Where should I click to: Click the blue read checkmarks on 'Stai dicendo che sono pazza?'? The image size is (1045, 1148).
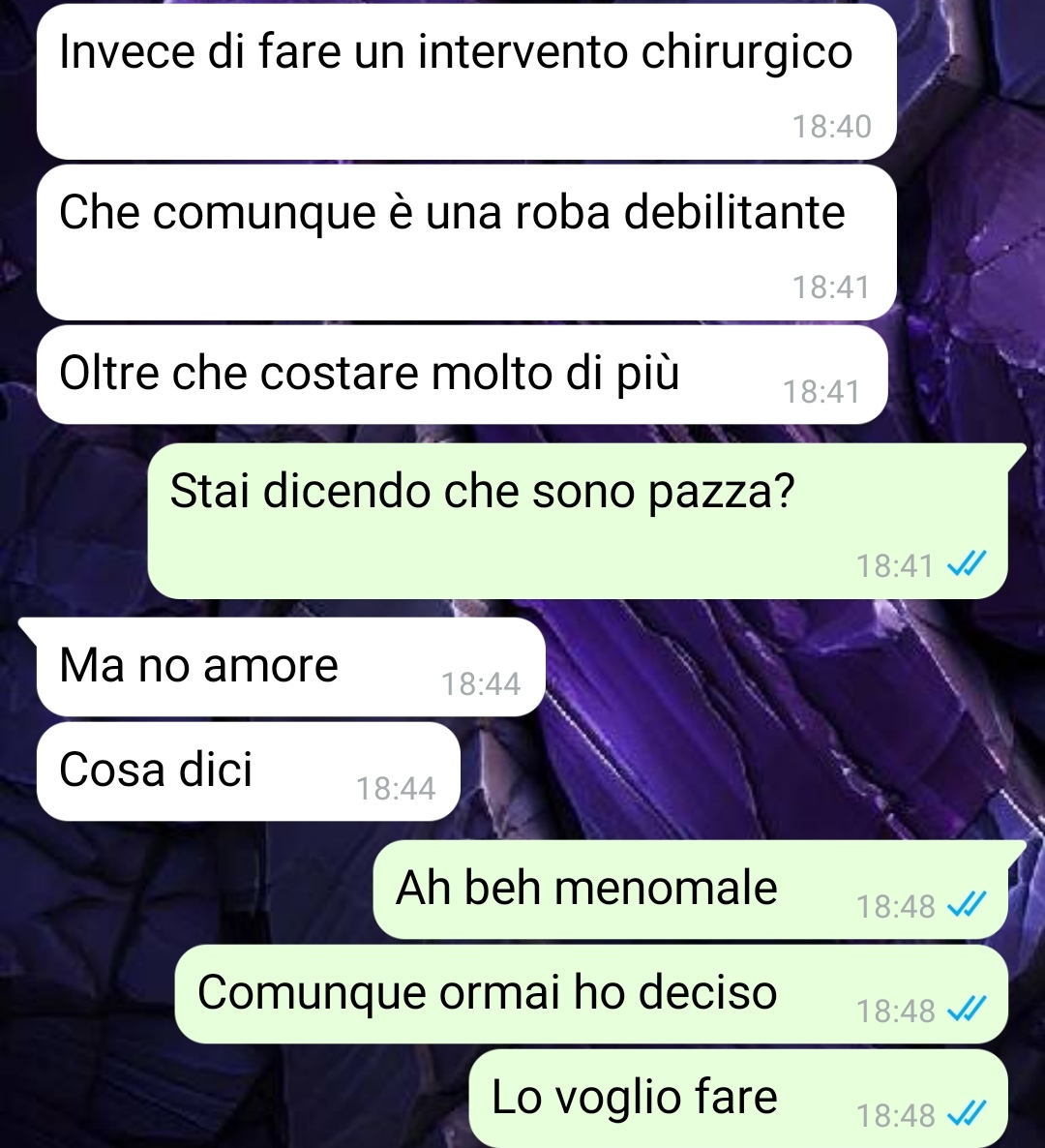(967, 564)
